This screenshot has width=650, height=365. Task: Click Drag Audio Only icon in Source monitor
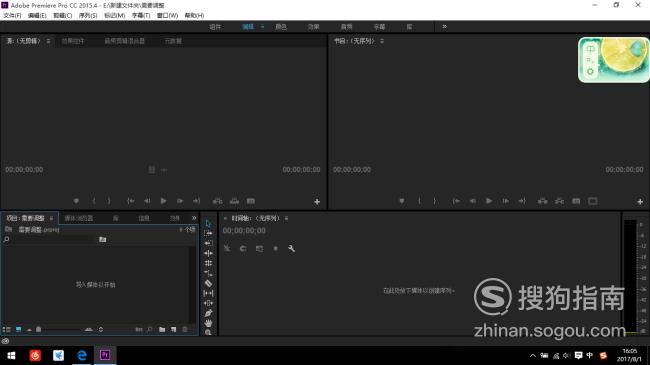(164, 170)
